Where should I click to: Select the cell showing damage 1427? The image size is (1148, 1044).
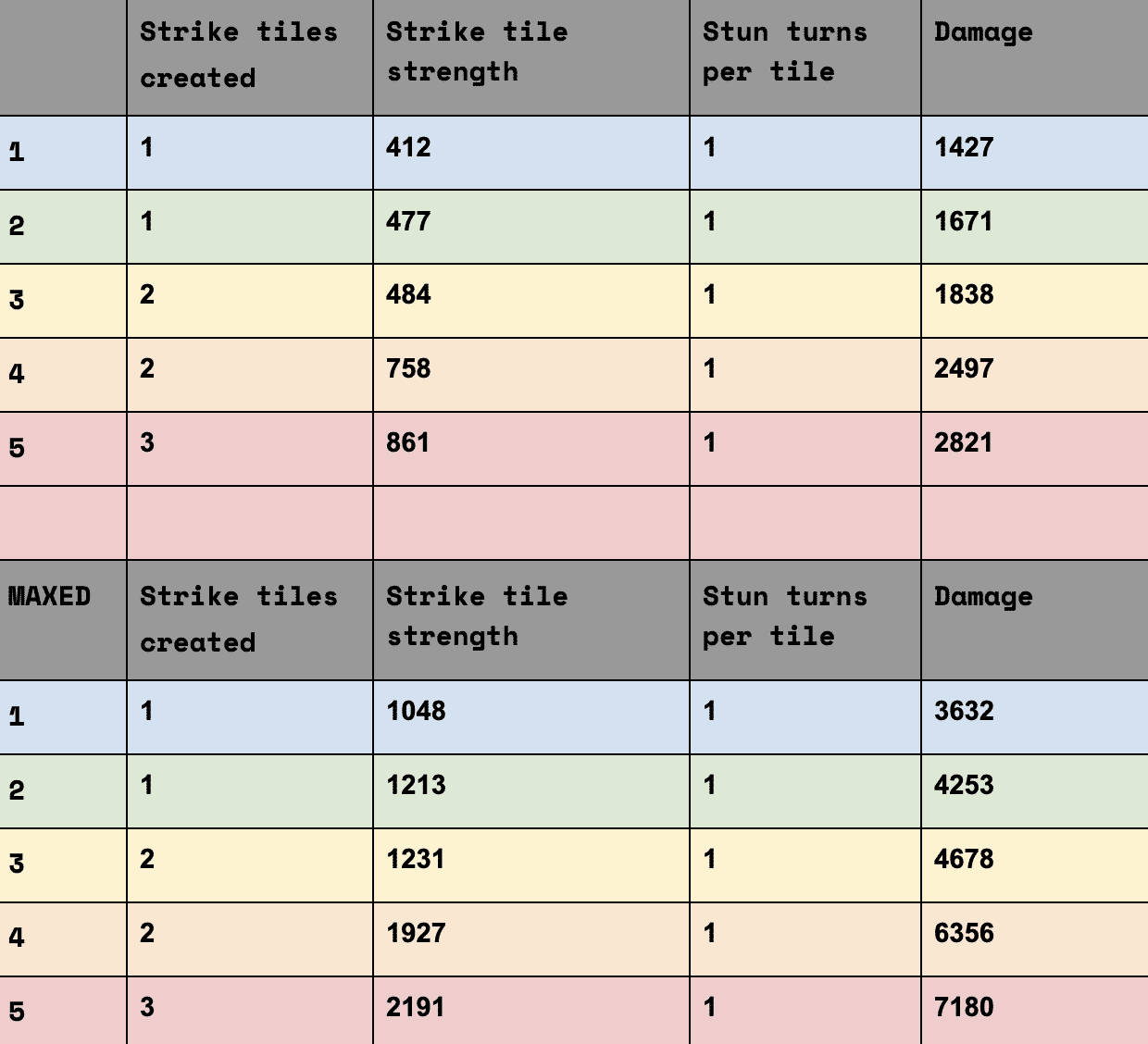(1035, 153)
